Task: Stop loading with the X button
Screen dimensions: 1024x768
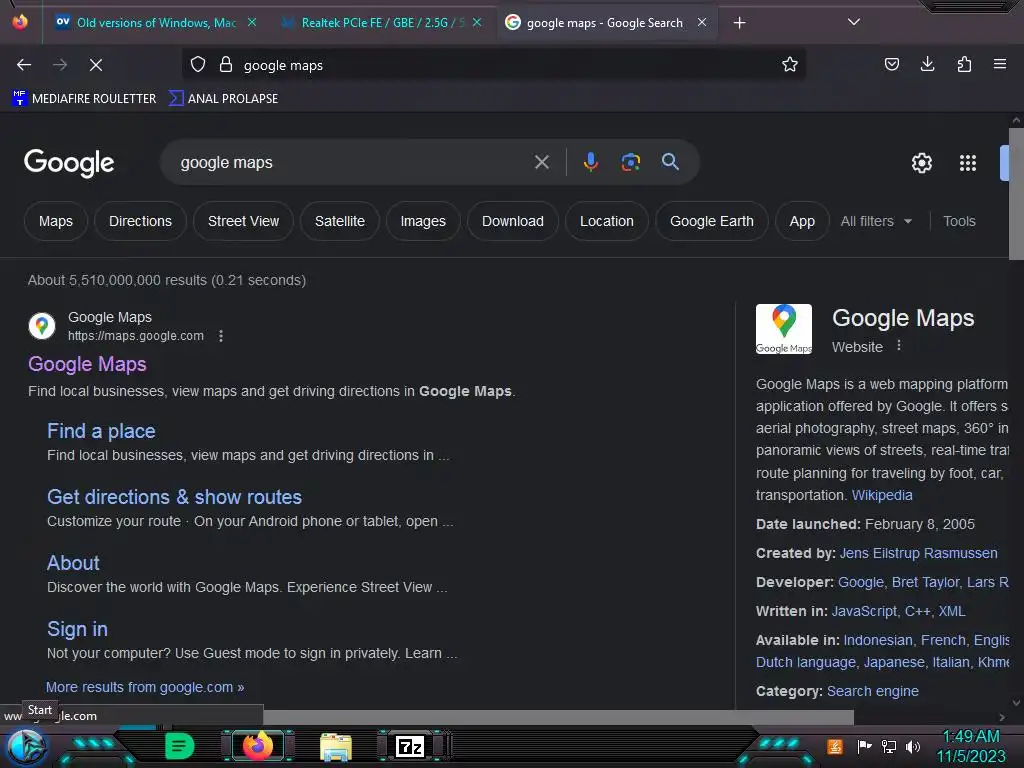Action: point(96,65)
